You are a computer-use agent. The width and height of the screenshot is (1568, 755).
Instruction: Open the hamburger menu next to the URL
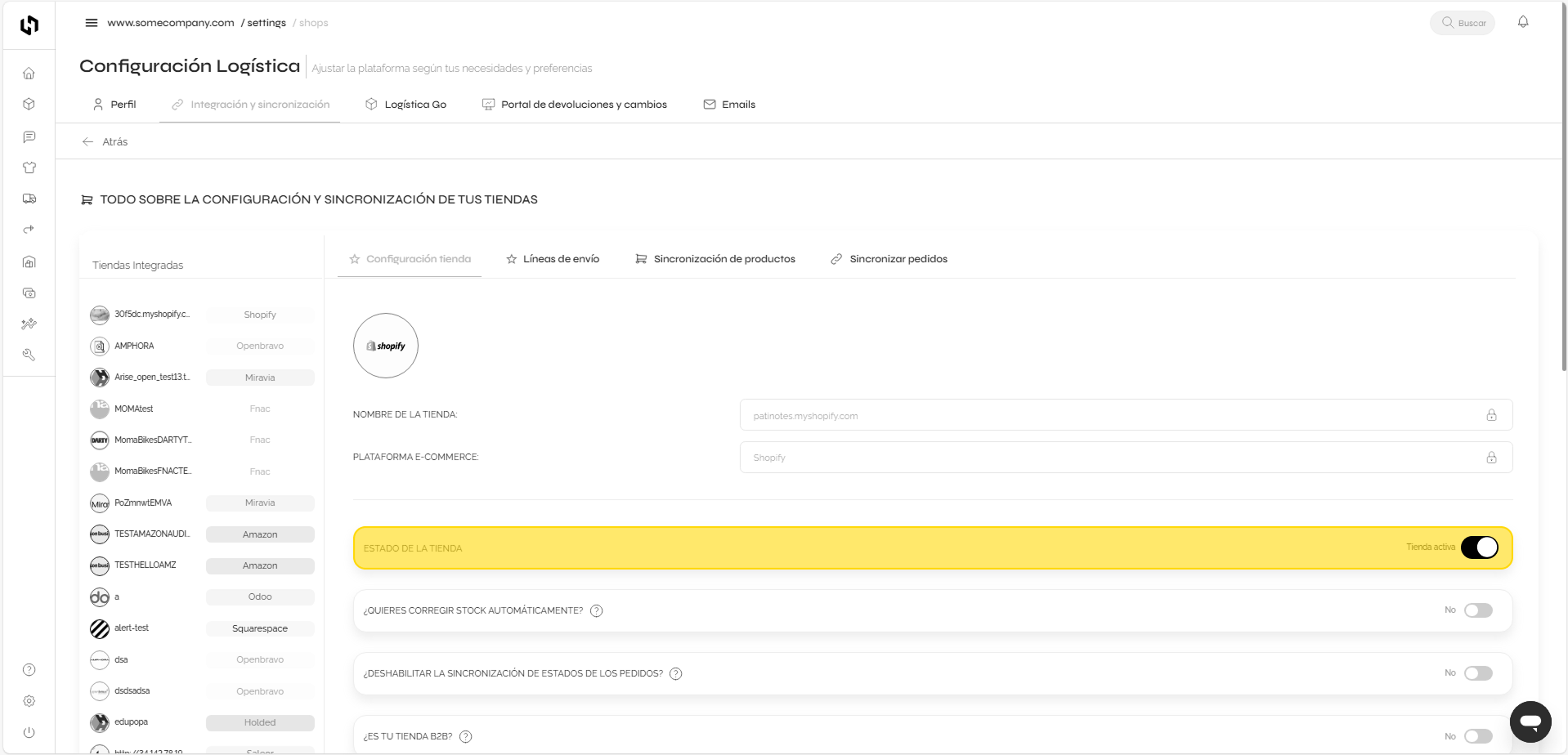click(x=91, y=22)
